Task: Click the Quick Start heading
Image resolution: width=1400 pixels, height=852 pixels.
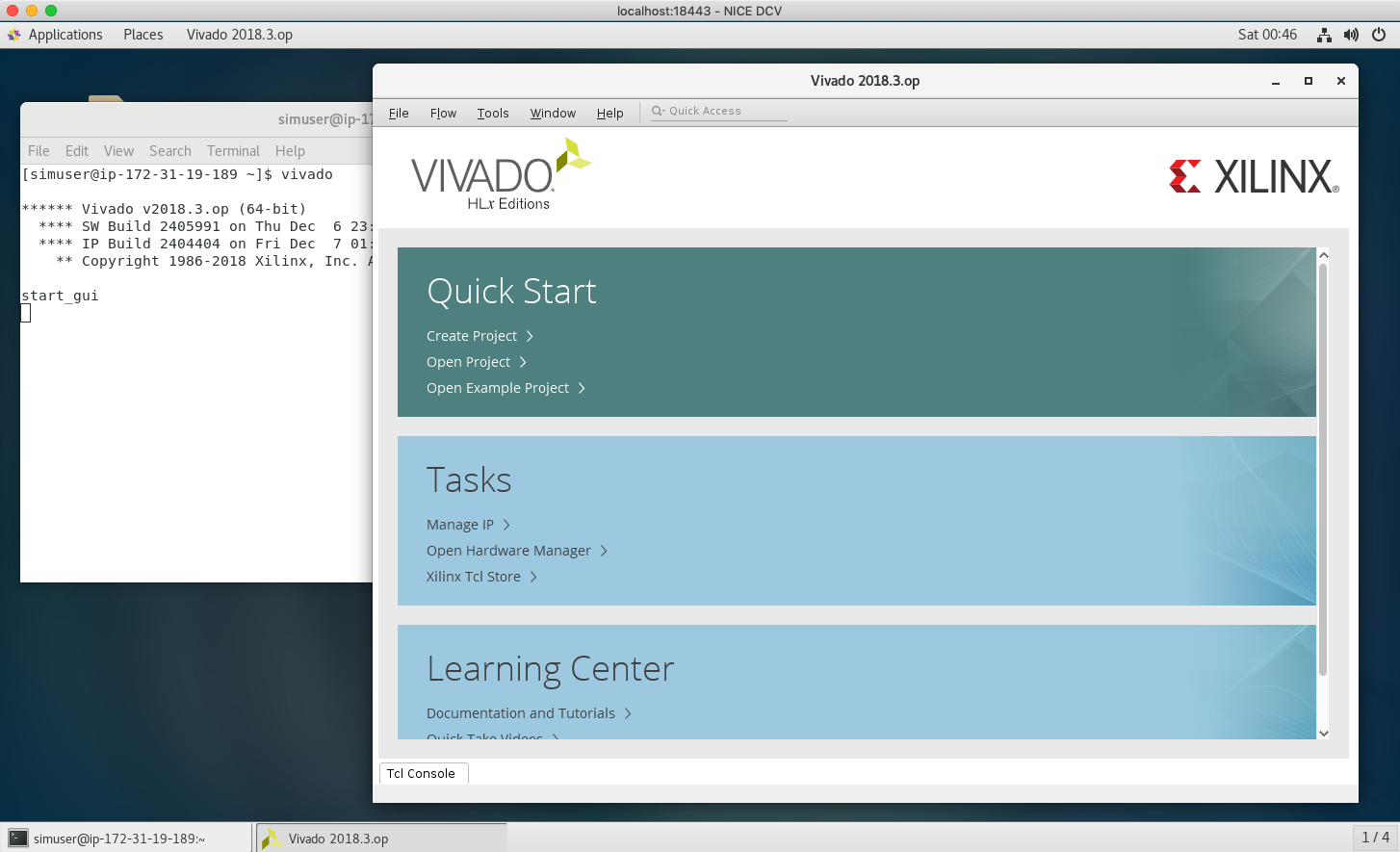Action: point(511,291)
